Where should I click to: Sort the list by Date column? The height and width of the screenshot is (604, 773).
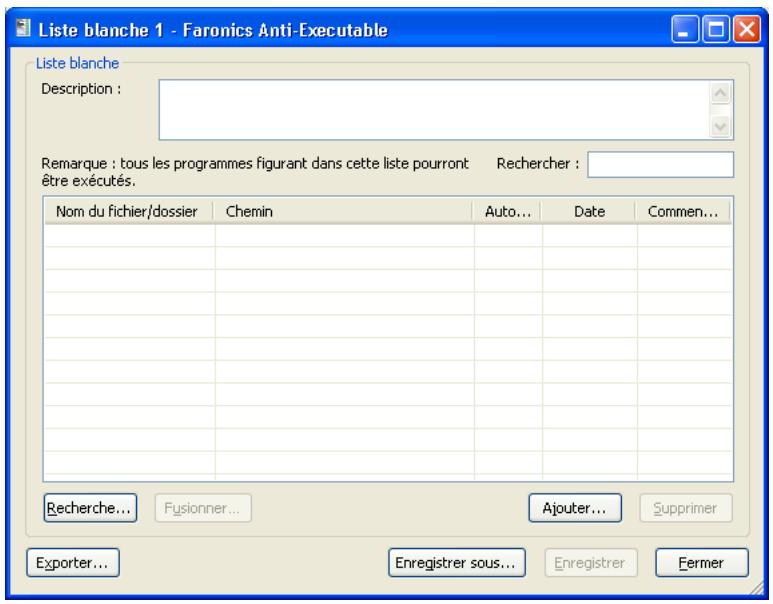pyautogui.click(x=588, y=212)
